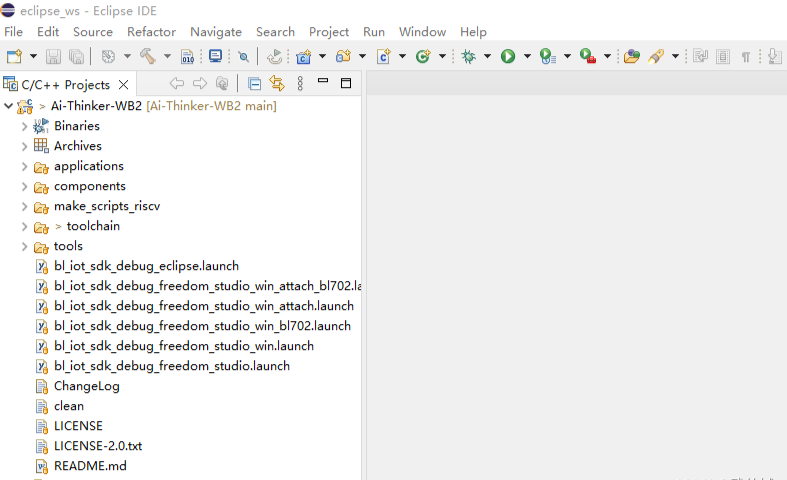Click the build configuration gear-clock icon
This screenshot has height=480, width=787.
(108, 56)
